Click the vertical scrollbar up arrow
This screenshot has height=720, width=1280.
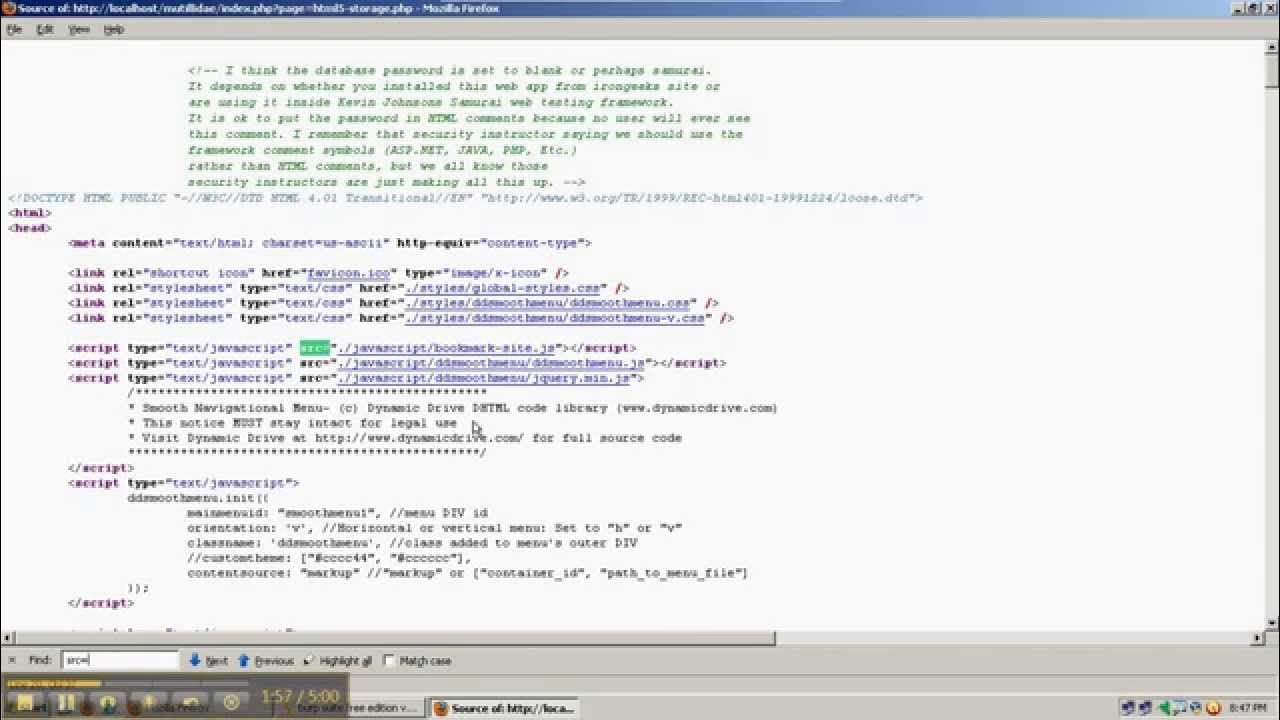click(x=1272, y=47)
